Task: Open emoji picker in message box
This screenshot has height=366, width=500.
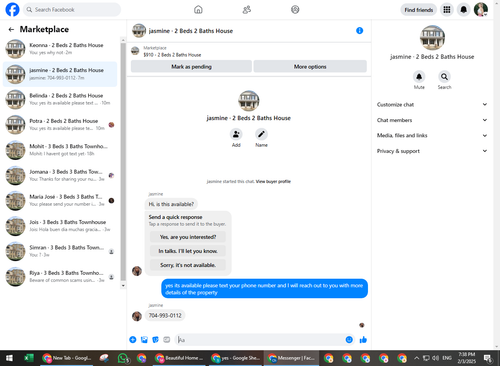Action: pyautogui.click(x=349, y=340)
